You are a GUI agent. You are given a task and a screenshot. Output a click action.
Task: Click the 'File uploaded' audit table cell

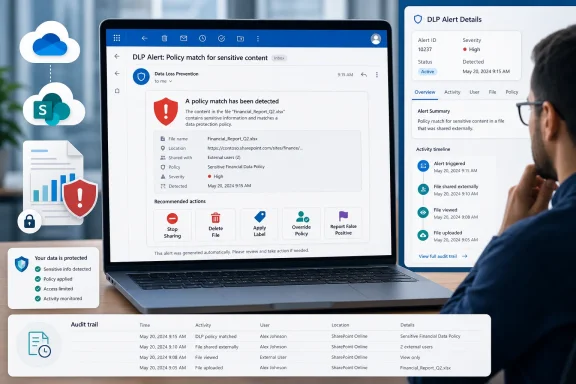pyautogui.click(x=209, y=367)
